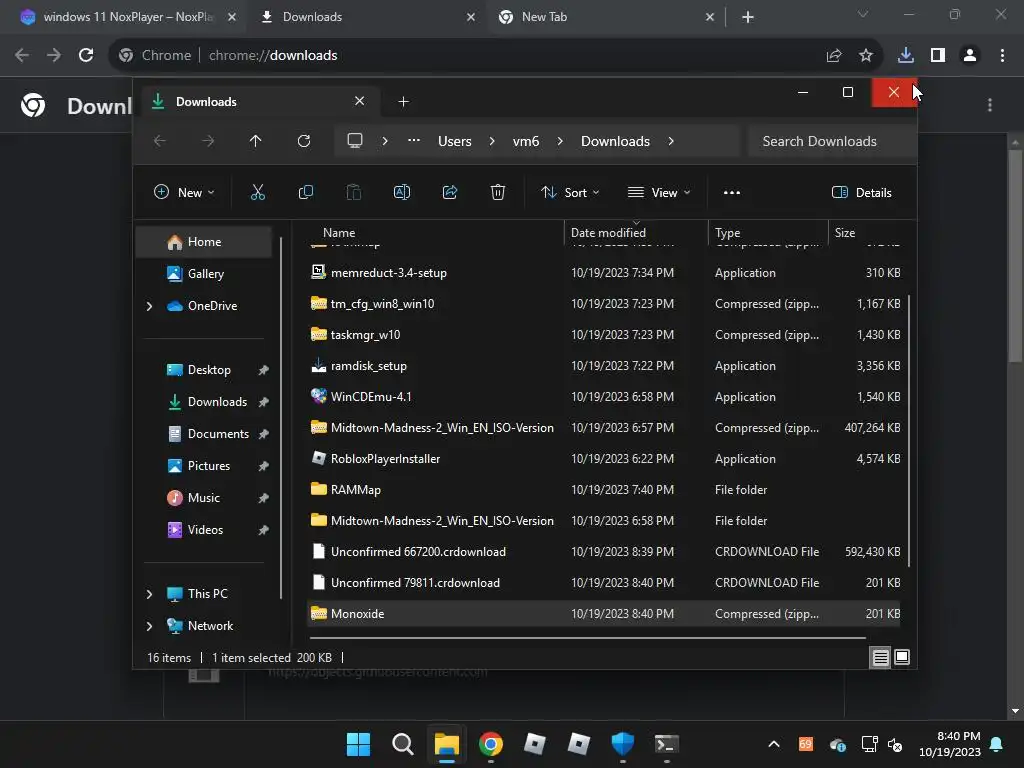Expand OneDrive in navigation pane
Image resolution: width=1024 pixels, height=768 pixels.
(149, 306)
